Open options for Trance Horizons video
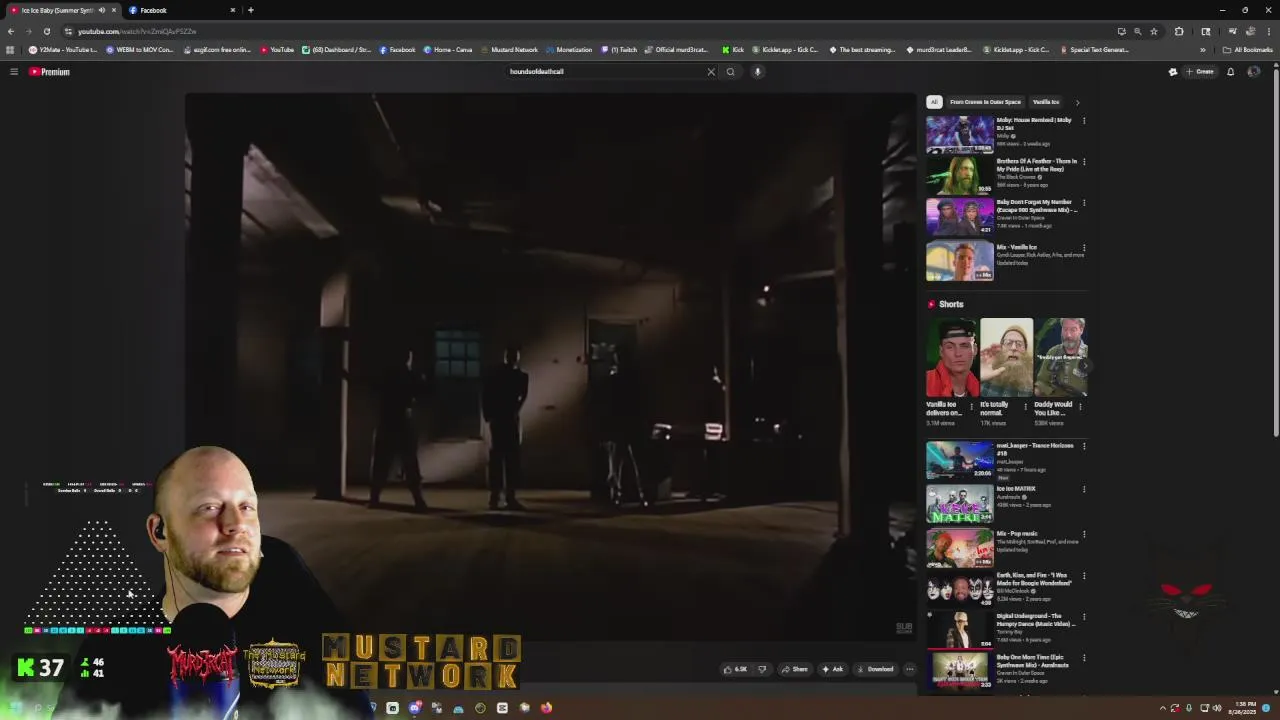The height and width of the screenshot is (720, 1280). point(1084,446)
